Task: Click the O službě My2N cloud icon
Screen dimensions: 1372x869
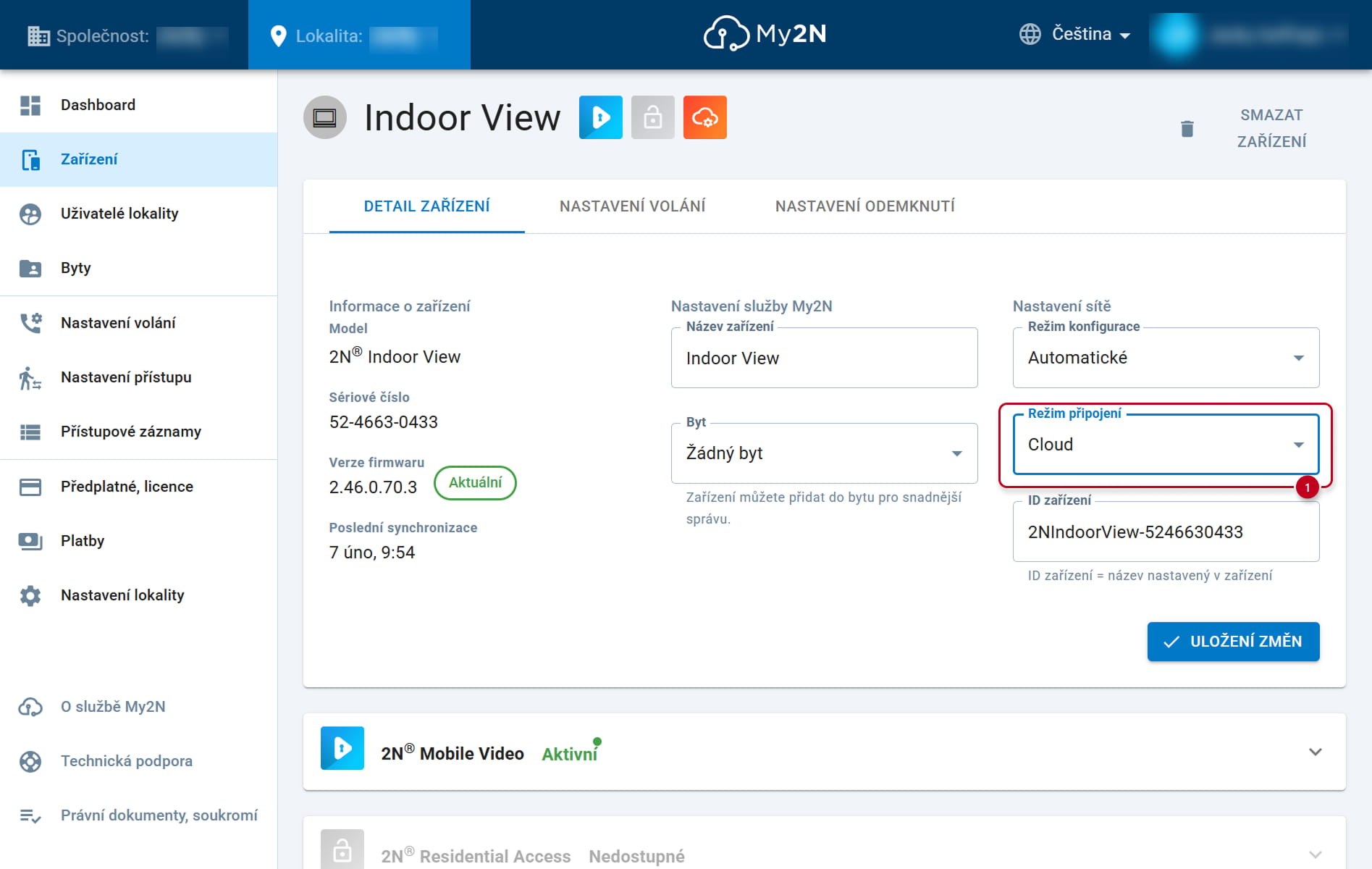Action: pyautogui.click(x=30, y=707)
